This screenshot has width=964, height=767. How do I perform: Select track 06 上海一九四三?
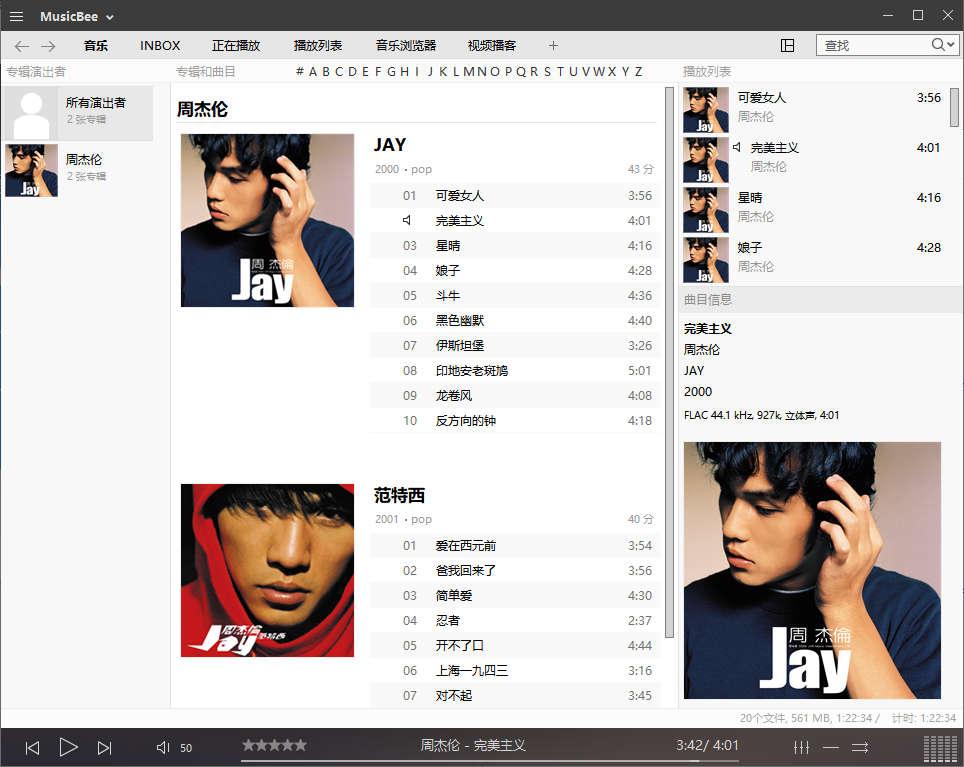click(515, 671)
